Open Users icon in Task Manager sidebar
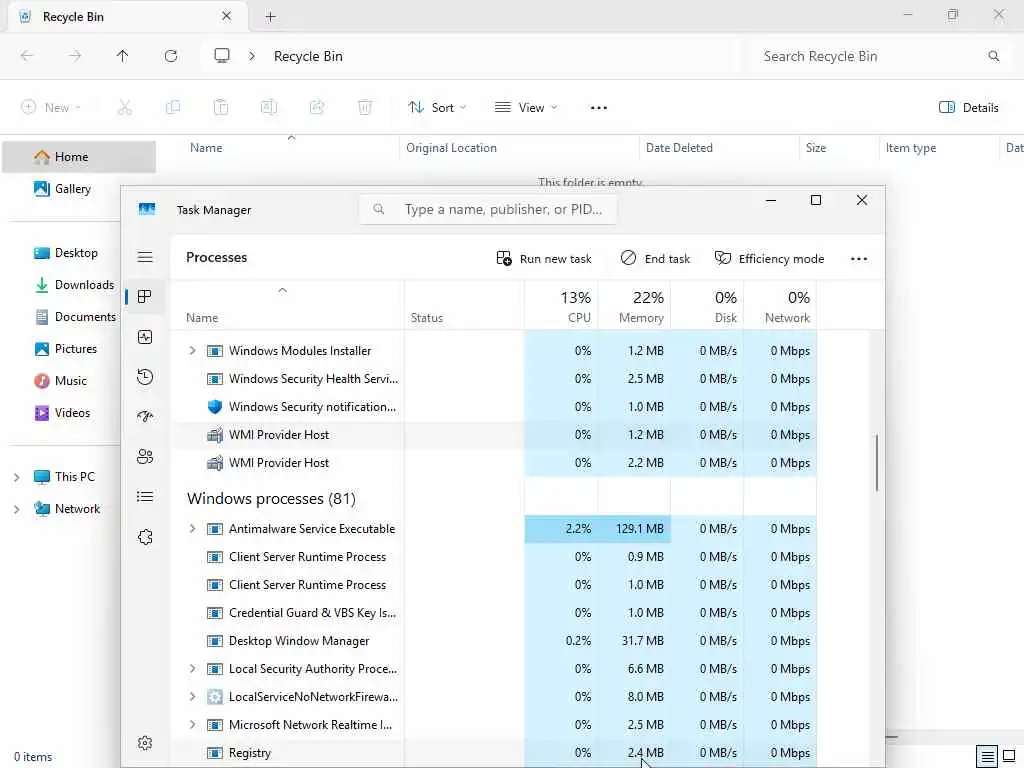1024x768 pixels. click(145, 456)
